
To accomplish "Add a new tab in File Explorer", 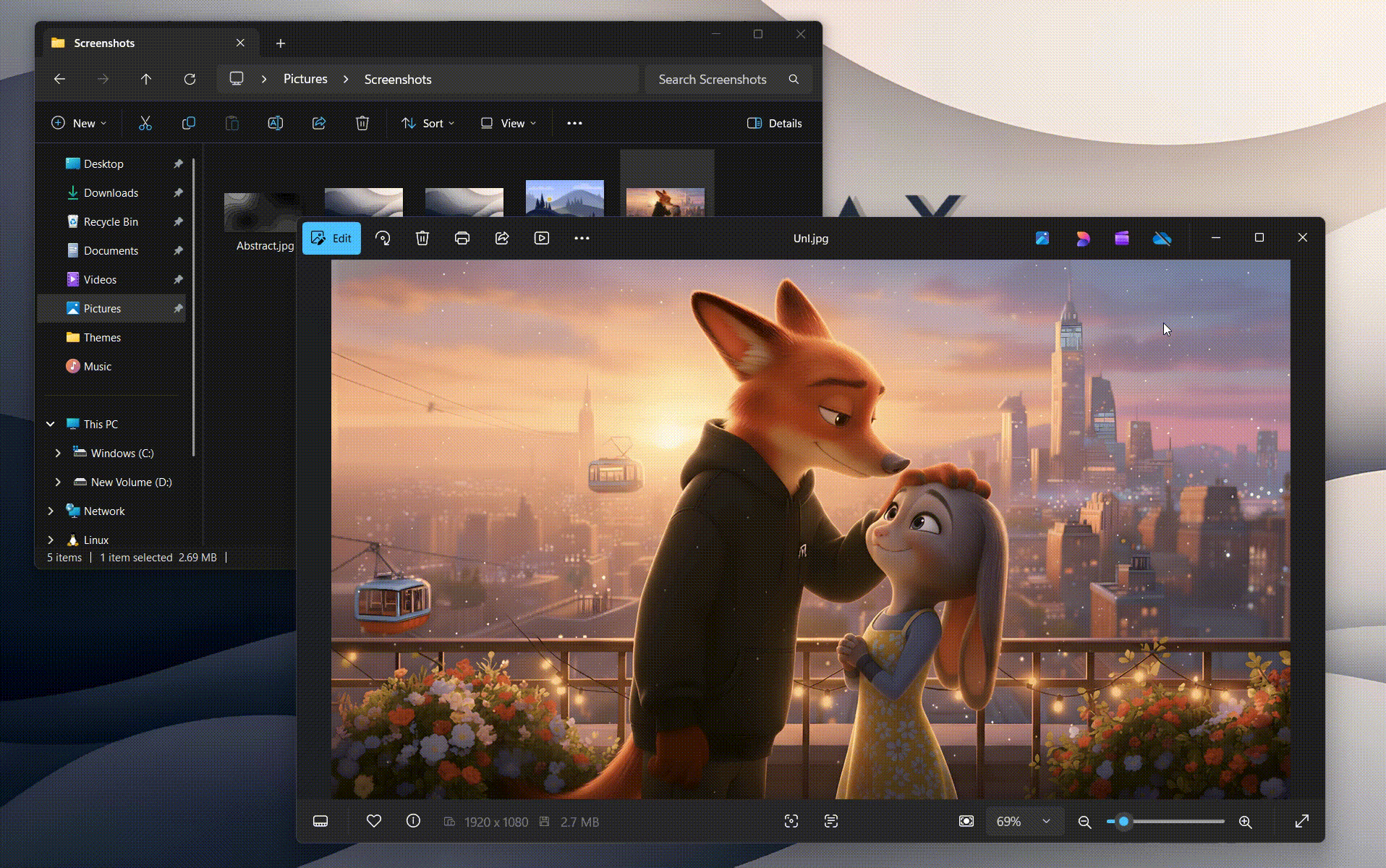I will [x=281, y=43].
